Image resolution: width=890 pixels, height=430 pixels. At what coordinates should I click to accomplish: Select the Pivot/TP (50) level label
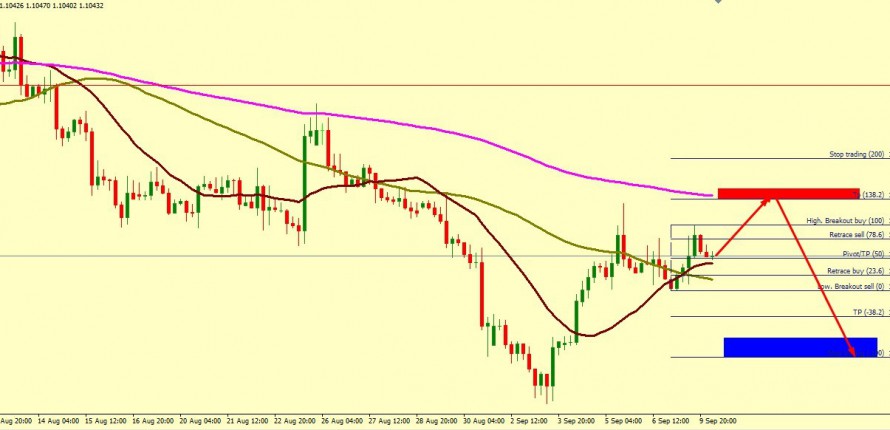(863, 254)
